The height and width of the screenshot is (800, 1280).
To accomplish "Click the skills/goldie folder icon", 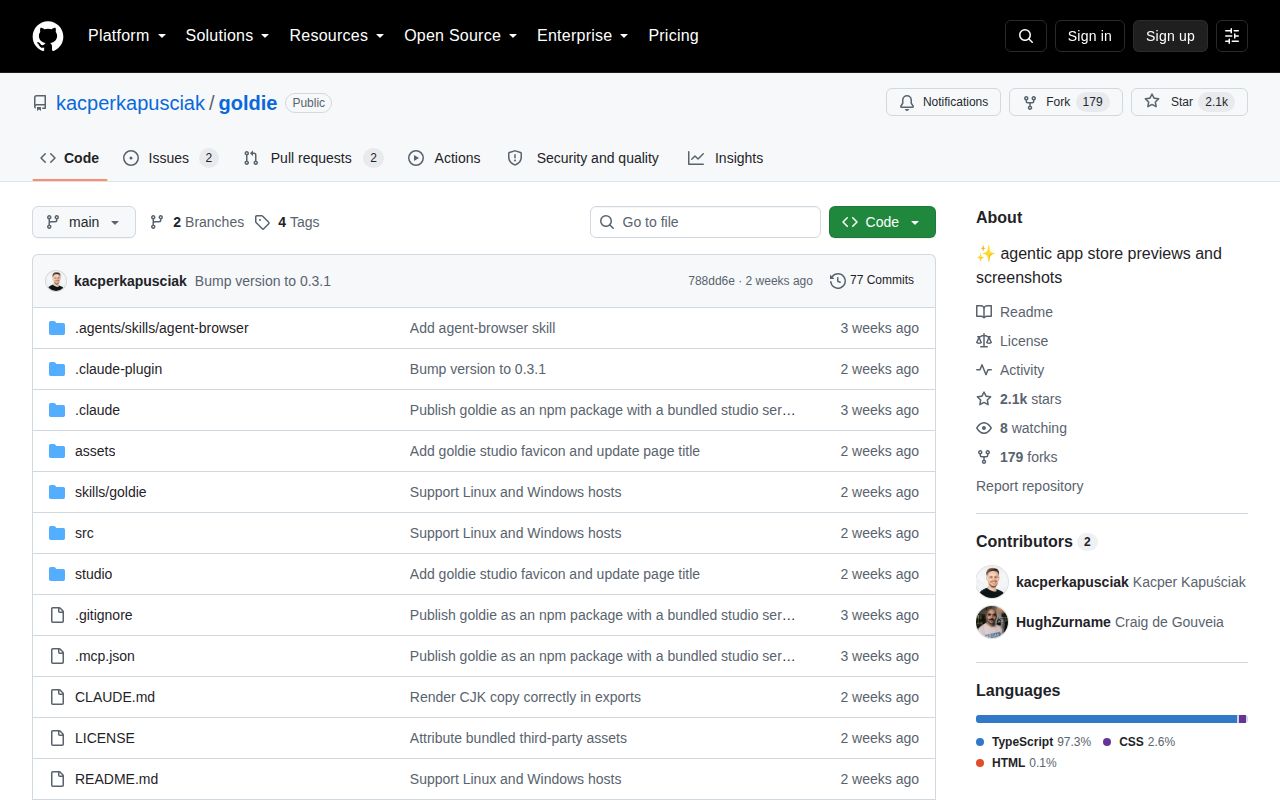I will click(x=57, y=492).
